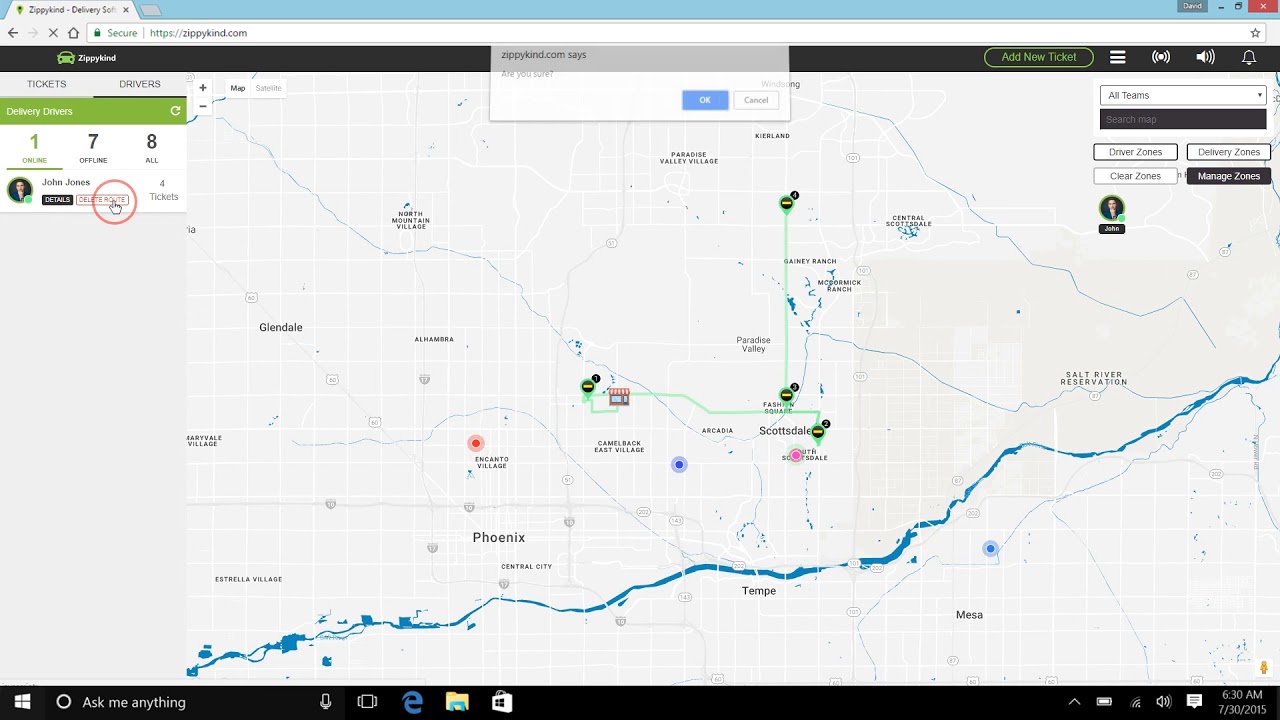Zoom out on the map

[203, 105]
